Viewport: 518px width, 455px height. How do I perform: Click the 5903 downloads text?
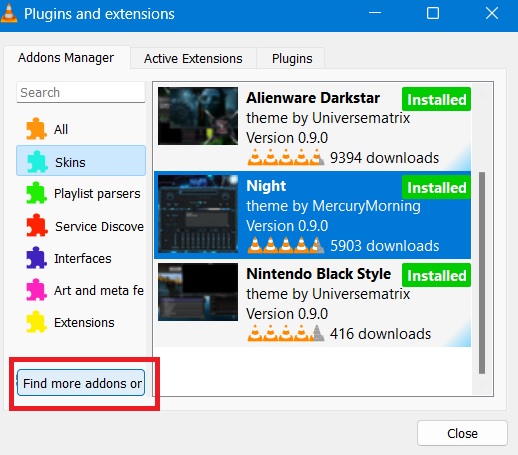385,246
